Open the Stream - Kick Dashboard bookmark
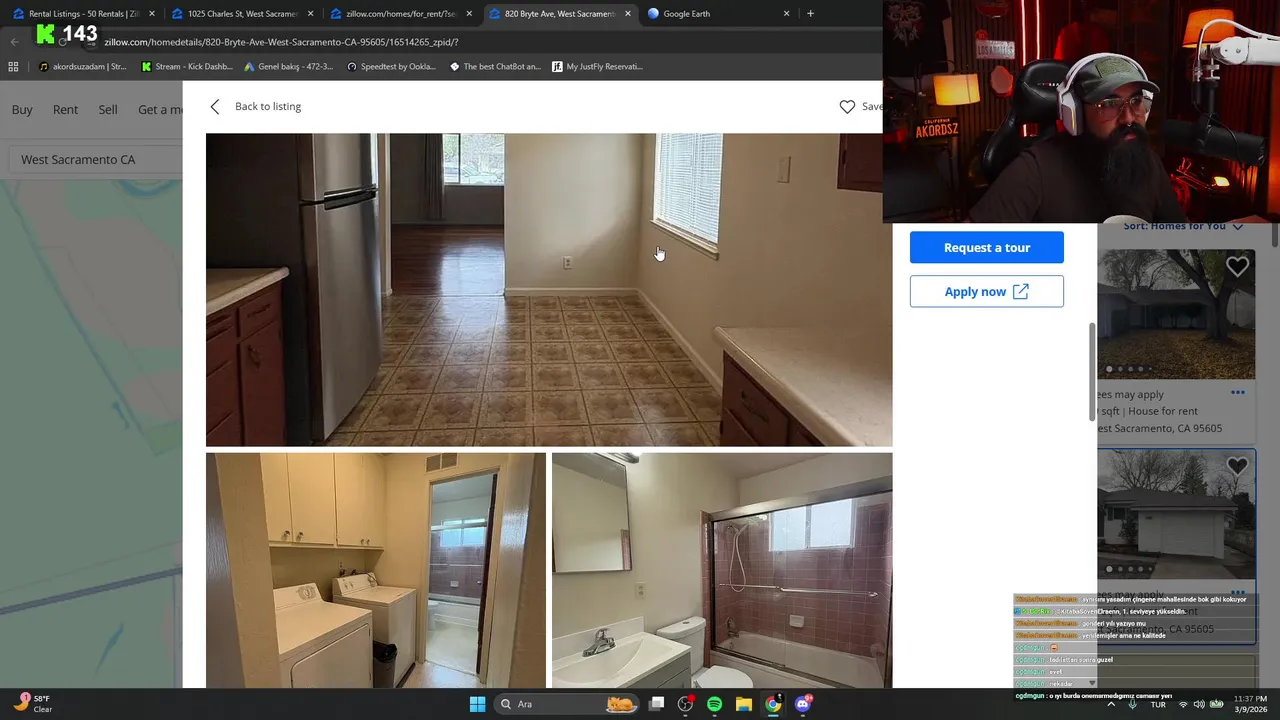The height and width of the screenshot is (720, 1280). [187, 67]
